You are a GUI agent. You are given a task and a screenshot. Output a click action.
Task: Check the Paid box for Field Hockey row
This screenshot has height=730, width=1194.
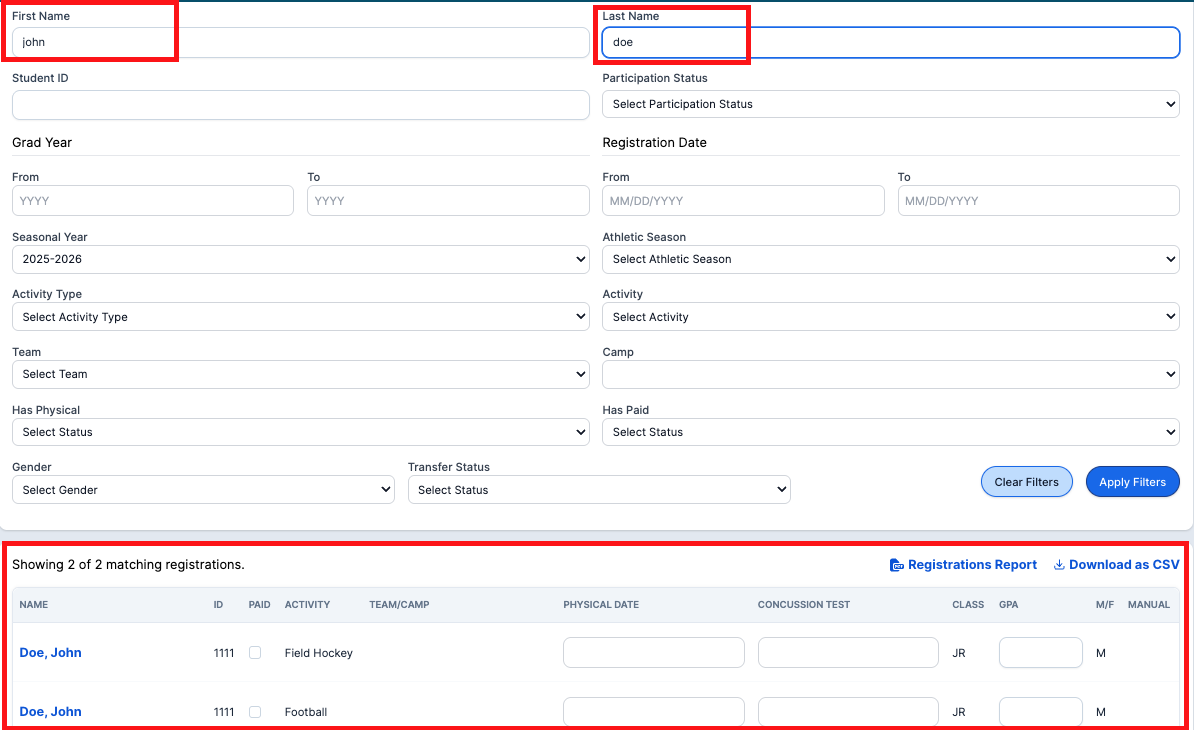[x=255, y=652]
